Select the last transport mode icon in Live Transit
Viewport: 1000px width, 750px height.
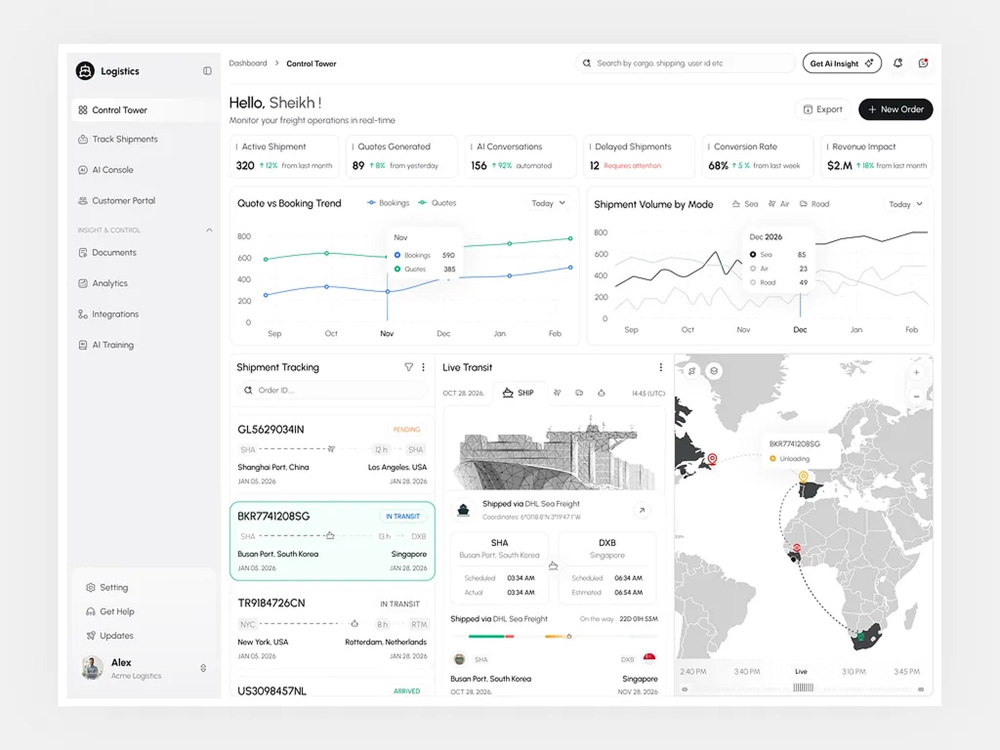[601, 393]
